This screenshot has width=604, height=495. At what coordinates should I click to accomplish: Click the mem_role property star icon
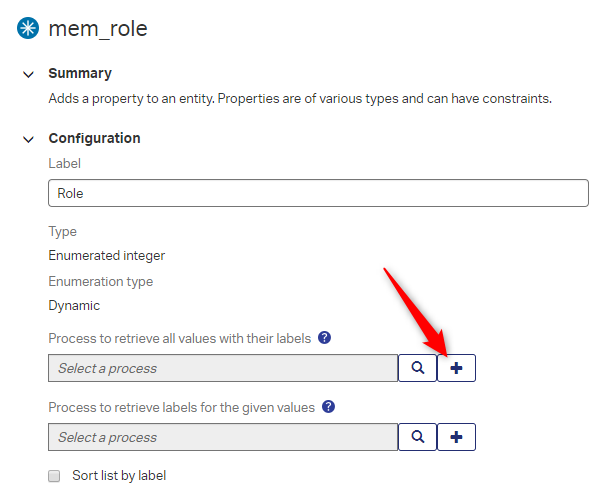28,28
